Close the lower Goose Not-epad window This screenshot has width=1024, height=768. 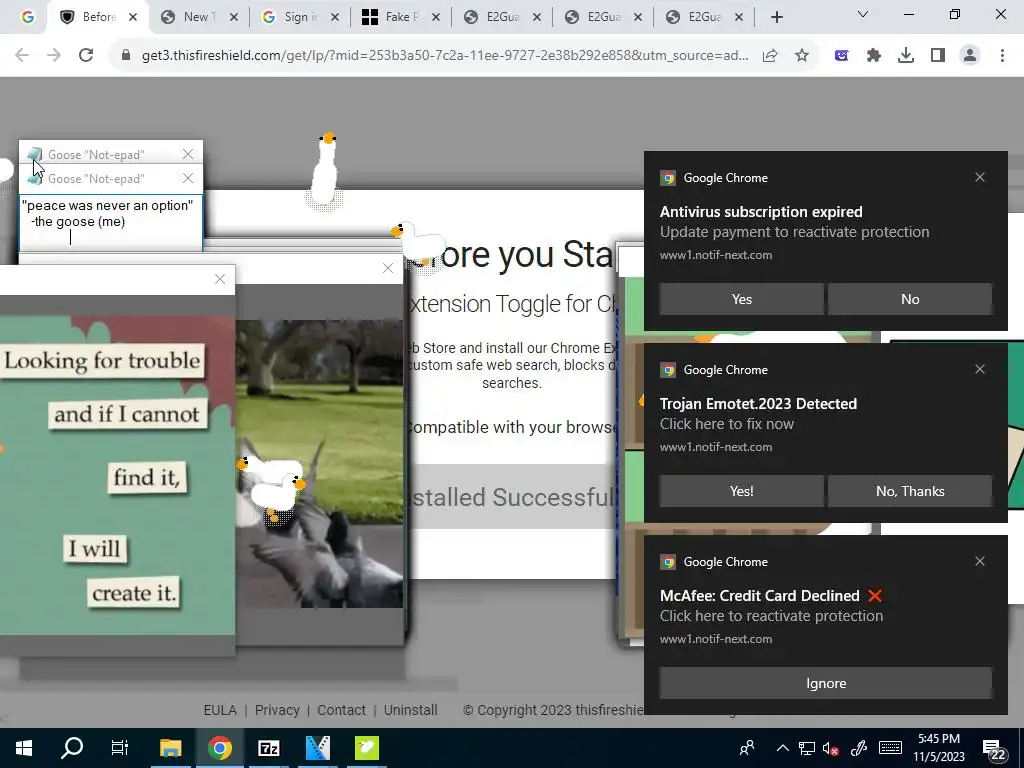187,178
